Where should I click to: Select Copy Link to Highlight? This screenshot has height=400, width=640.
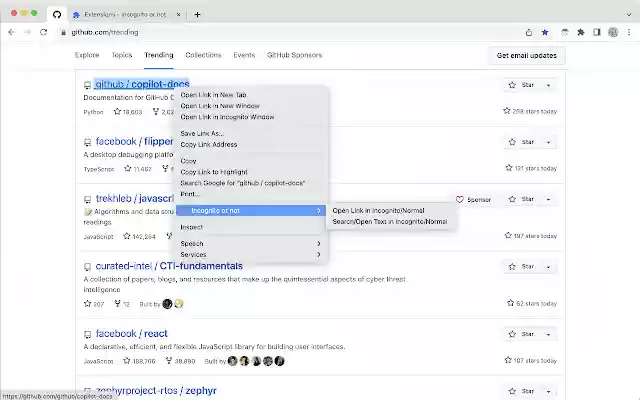[251, 172]
